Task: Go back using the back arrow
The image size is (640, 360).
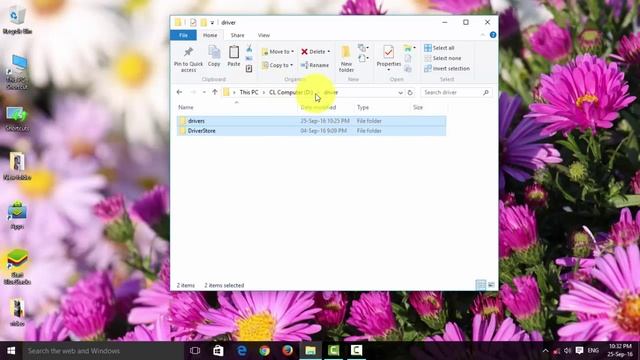Action: 180,92
